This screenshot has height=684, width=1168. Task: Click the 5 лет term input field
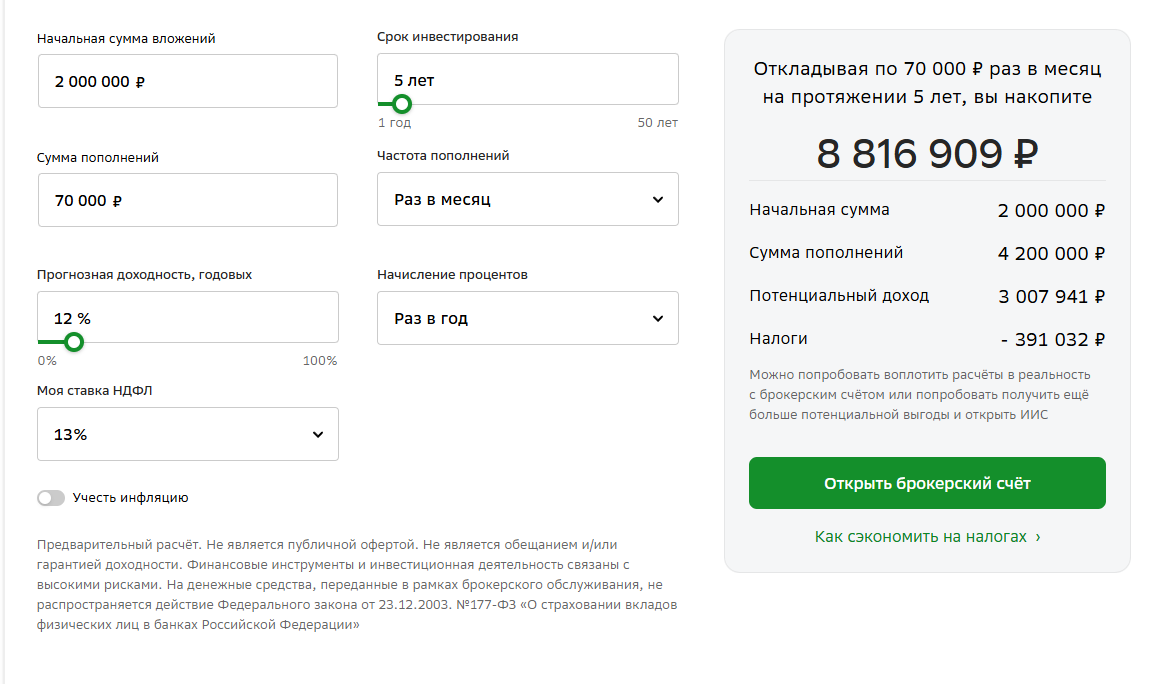[527, 79]
